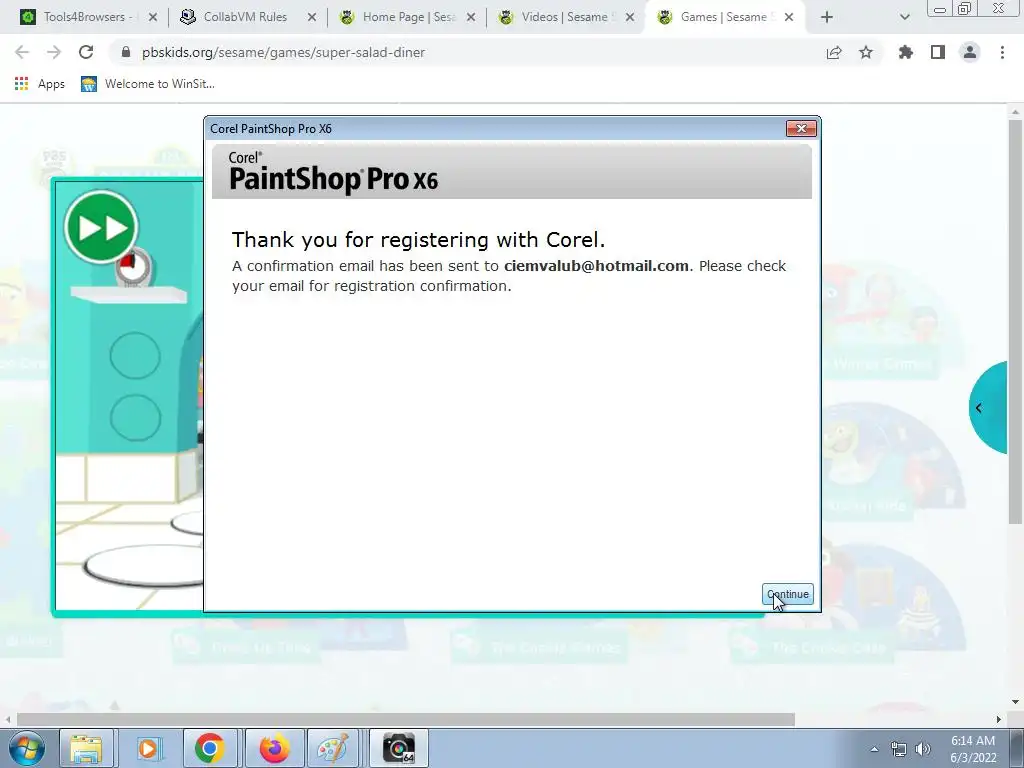This screenshot has width=1024, height=768.
Task: Click the ciemvalub@hotmail.com email text
Action: [x=596, y=266]
